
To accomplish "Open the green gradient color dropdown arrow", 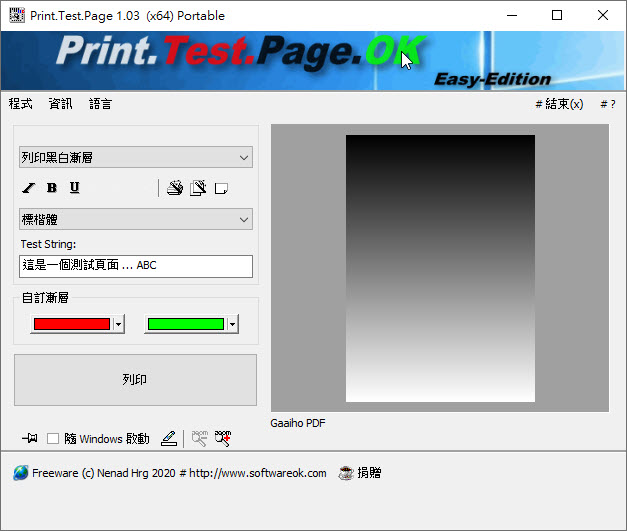I will (x=232, y=324).
